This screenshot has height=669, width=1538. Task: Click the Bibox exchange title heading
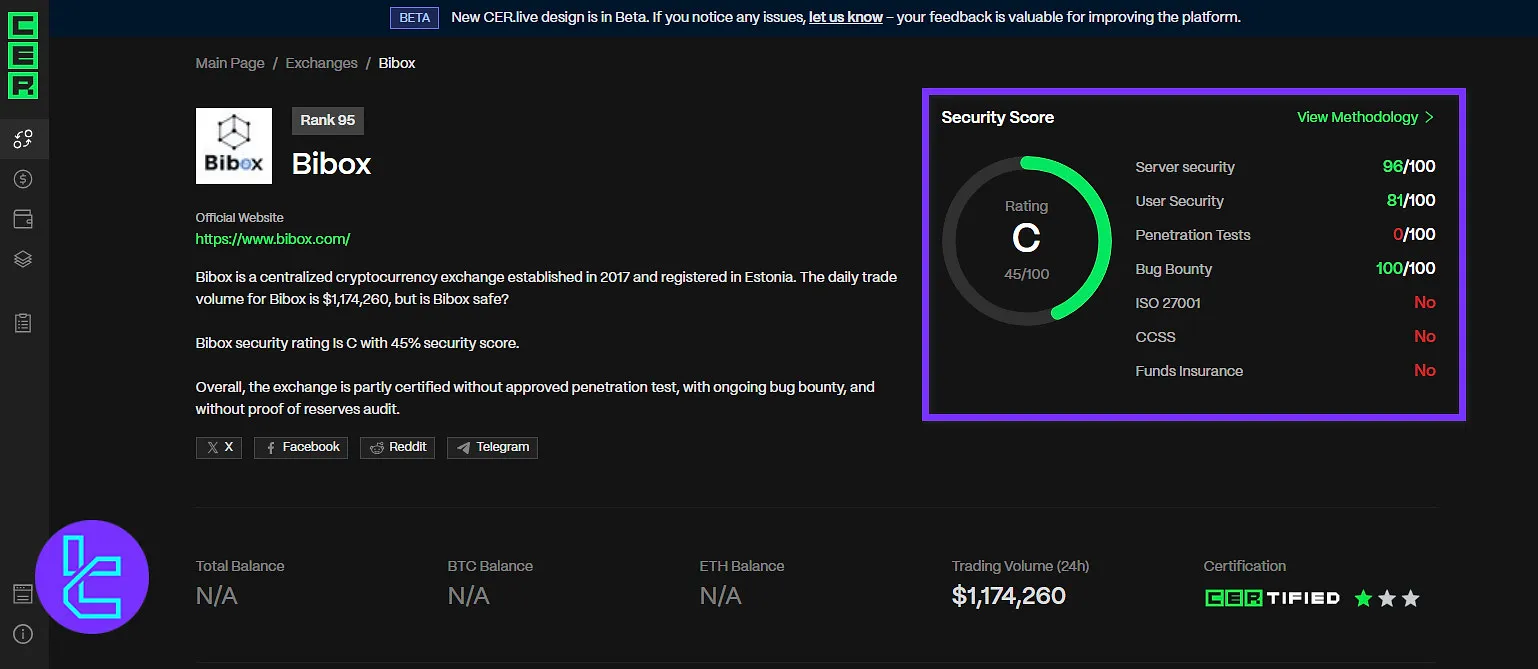[331, 164]
